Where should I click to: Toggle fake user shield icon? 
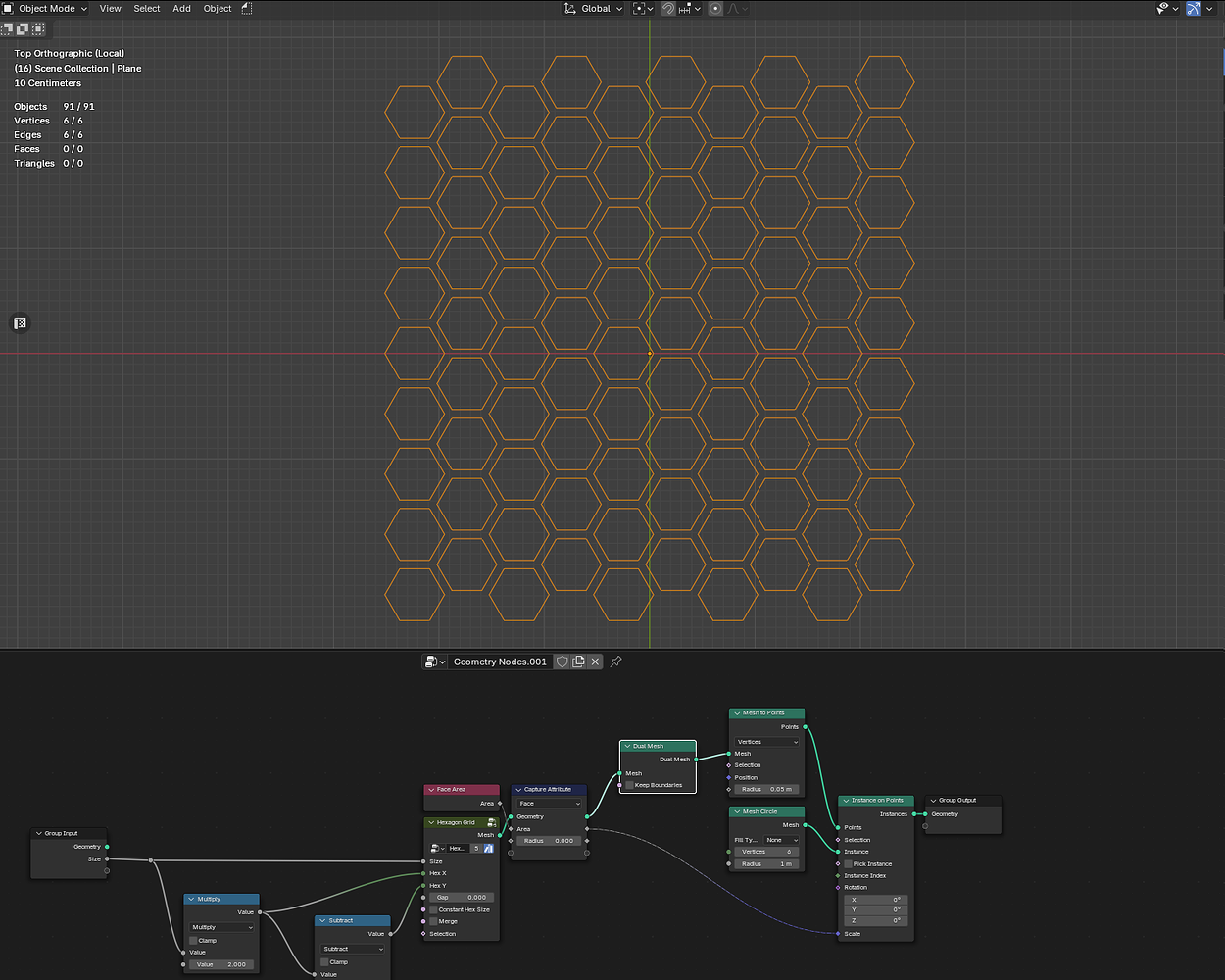(x=563, y=661)
